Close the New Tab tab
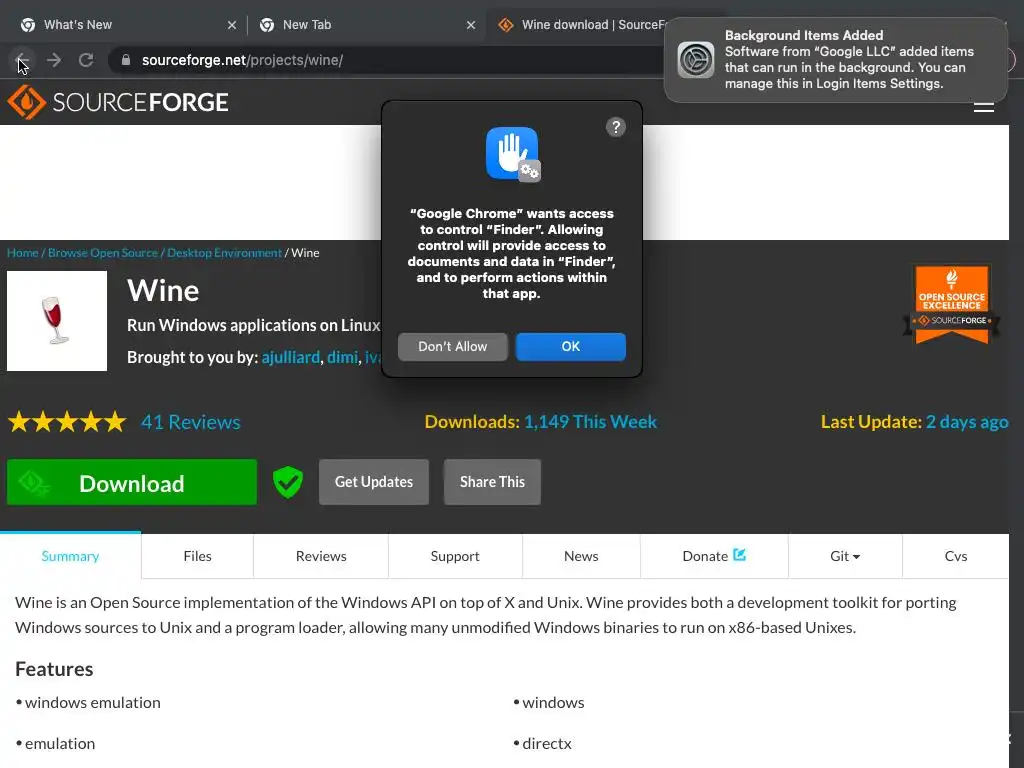 [x=471, y=25]
